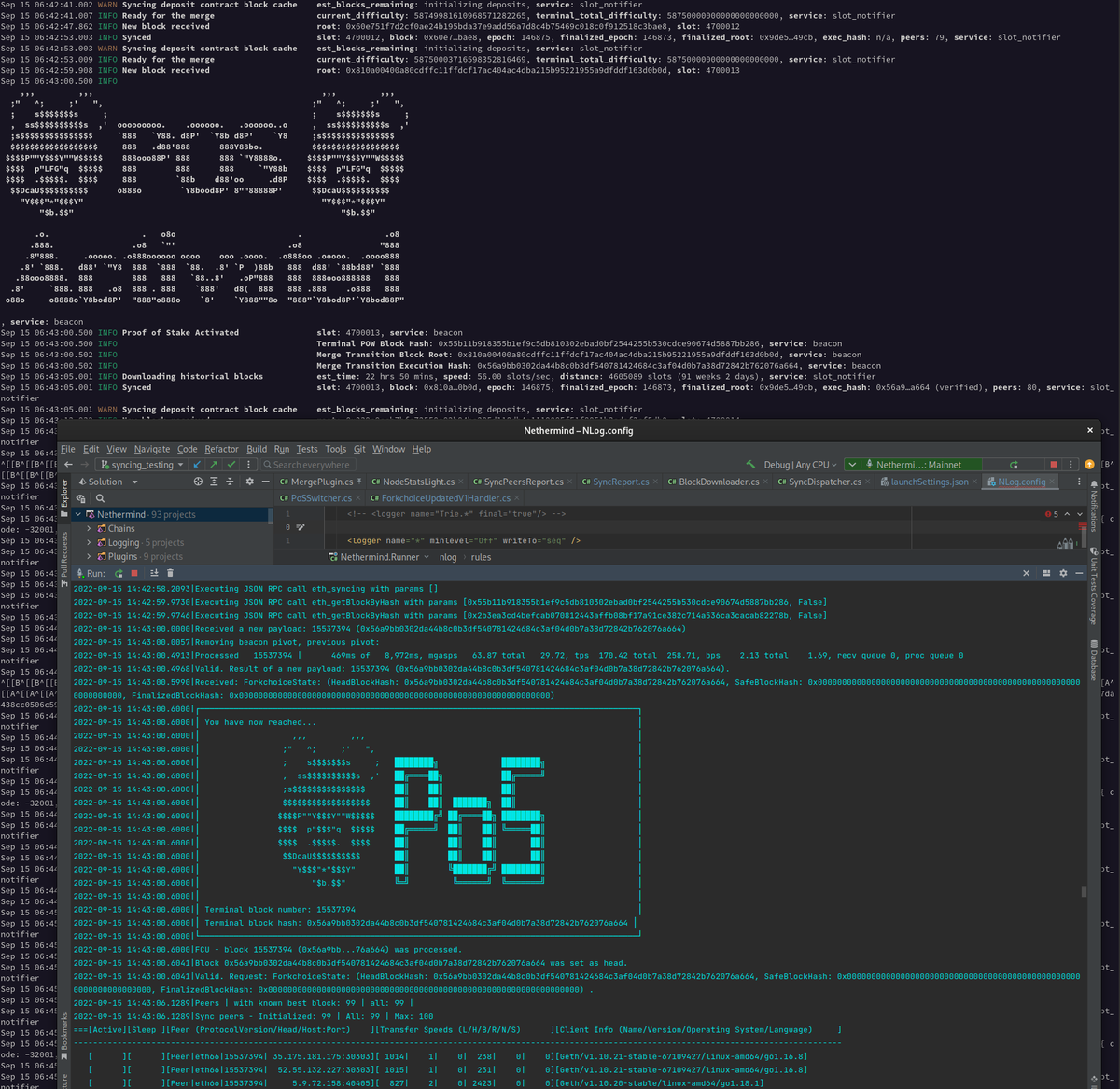Click Scroll to End in Run panel
The width and height of the screenshot is (1120, 1089).
click(154, 573)
